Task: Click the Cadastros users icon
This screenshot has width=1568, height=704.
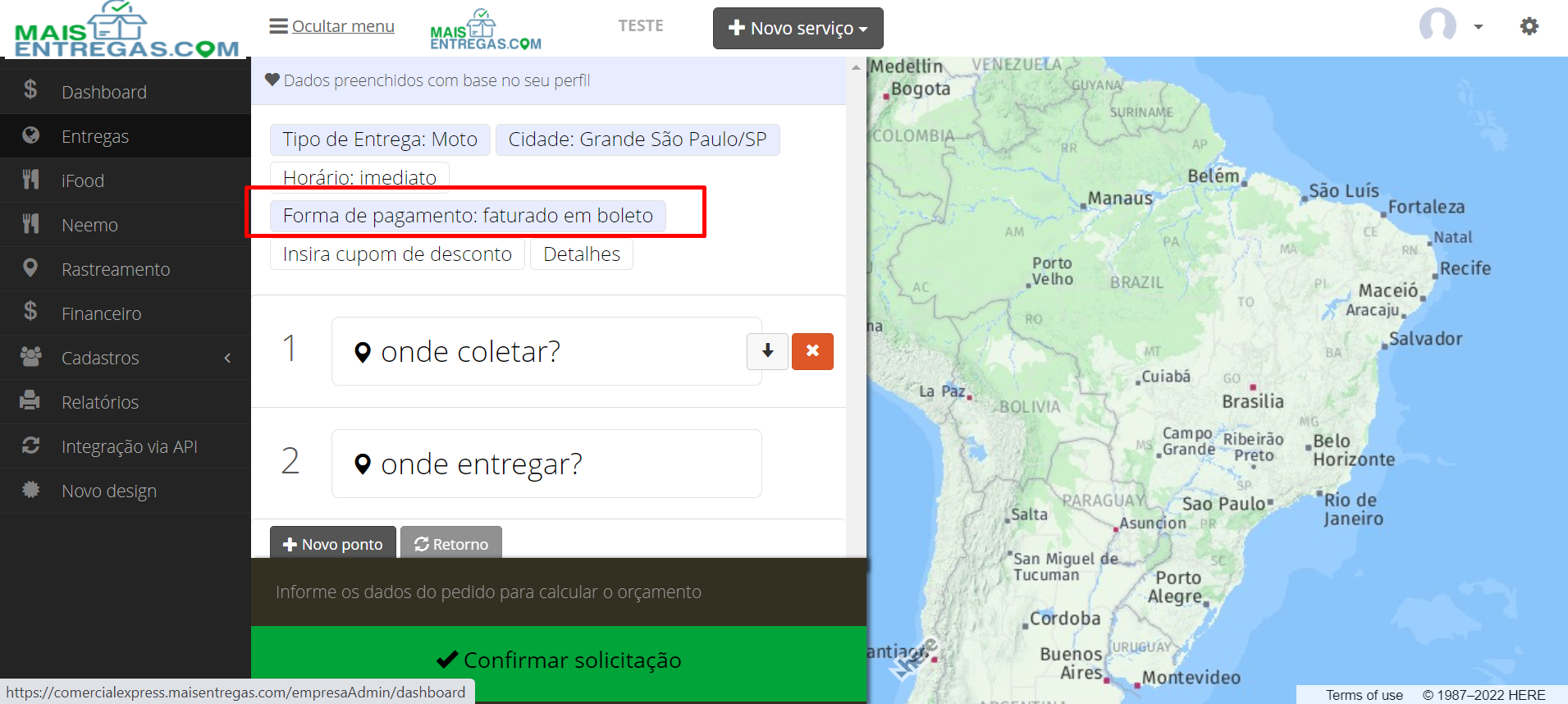Action: coord(30,356)
